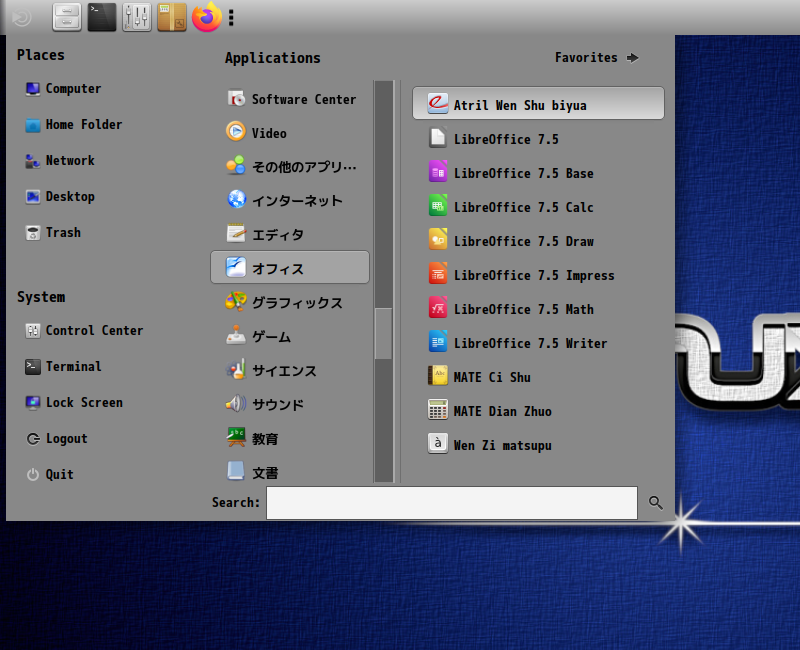Select ゲーム category
The width and height of the screenshot is (800, 650).
point(290,337)
